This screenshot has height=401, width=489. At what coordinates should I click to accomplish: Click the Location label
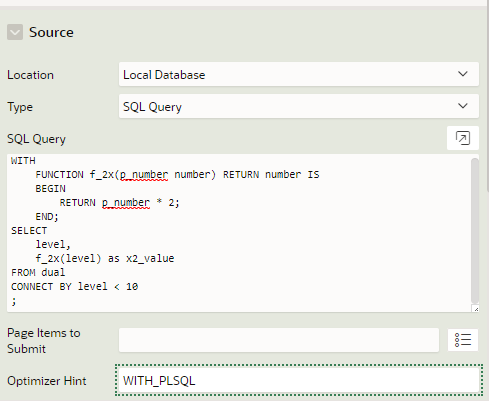[30, 75]
